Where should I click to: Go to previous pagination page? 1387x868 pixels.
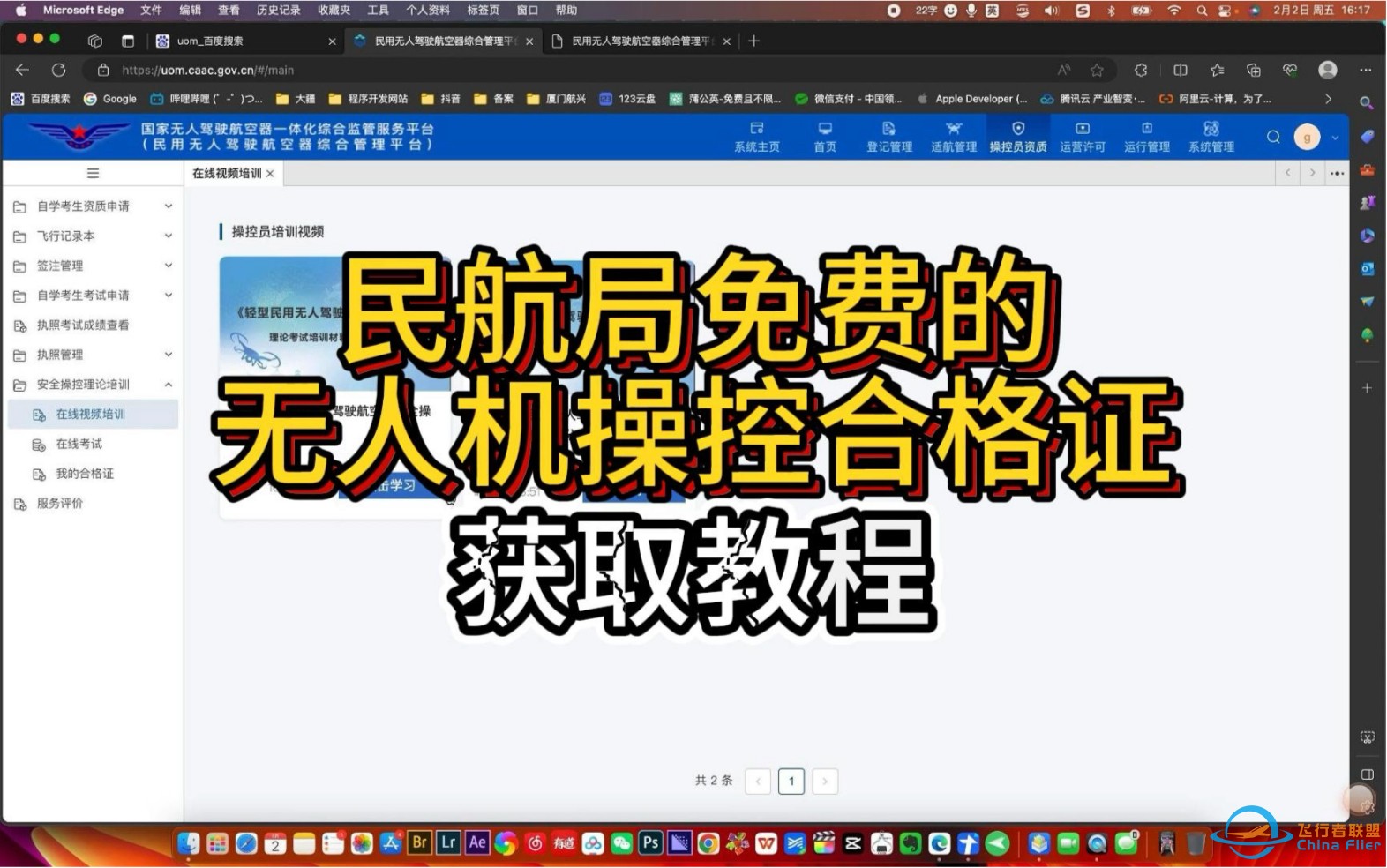pos(758,781)
